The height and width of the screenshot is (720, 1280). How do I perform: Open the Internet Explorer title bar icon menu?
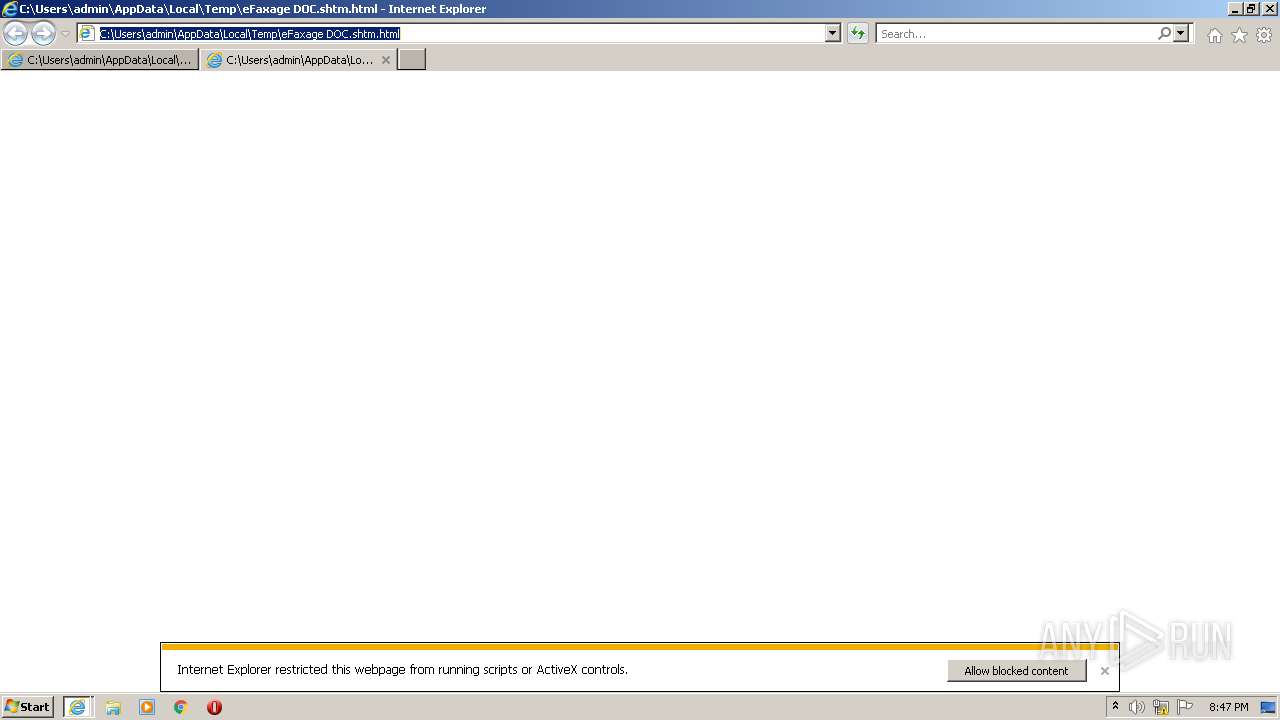pyautogui.click(x=10, y=9)
